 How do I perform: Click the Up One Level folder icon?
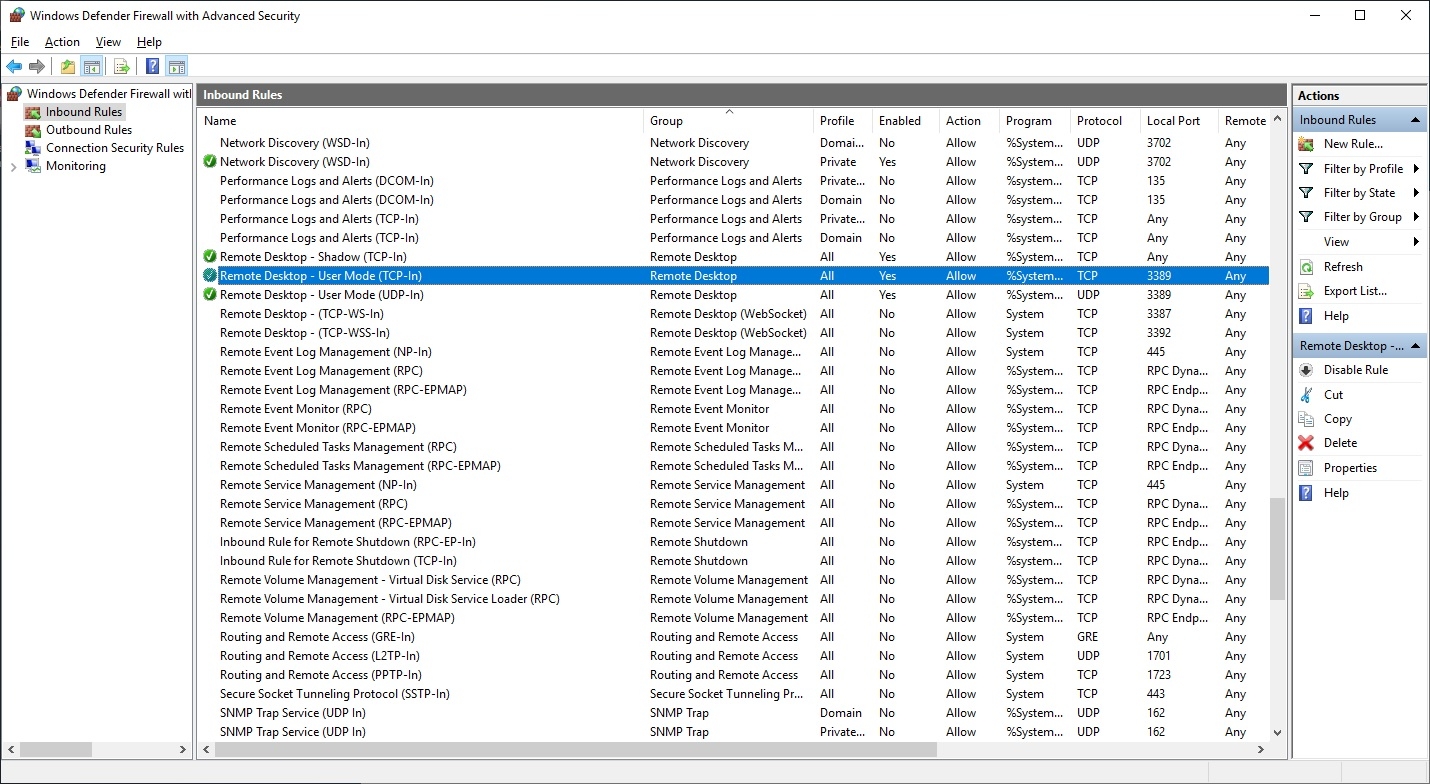pos(67,67)
